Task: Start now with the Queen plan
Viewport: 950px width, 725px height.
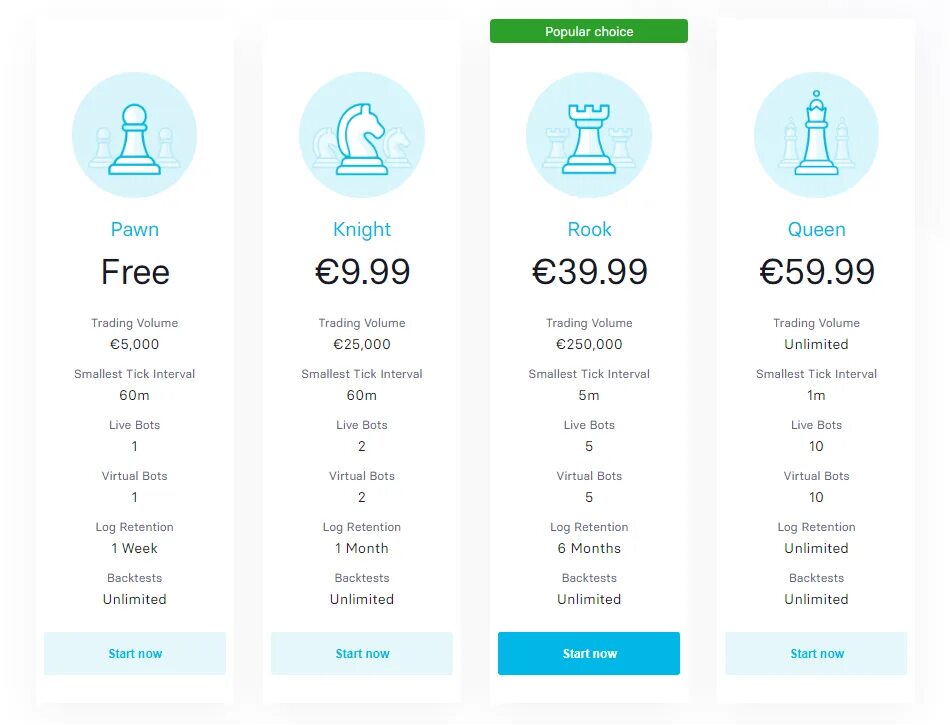Action: [x=816, y=653]
